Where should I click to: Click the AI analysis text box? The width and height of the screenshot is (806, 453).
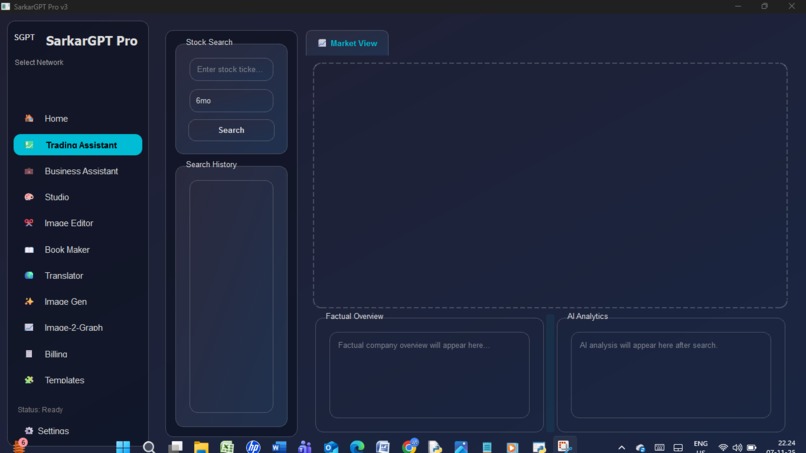click(671, 375)
